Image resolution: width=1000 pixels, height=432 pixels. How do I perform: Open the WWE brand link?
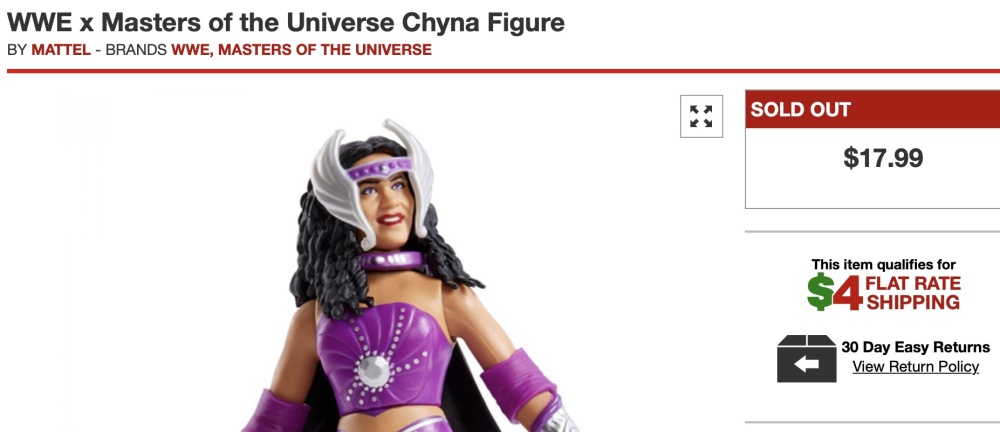(191, 49)
